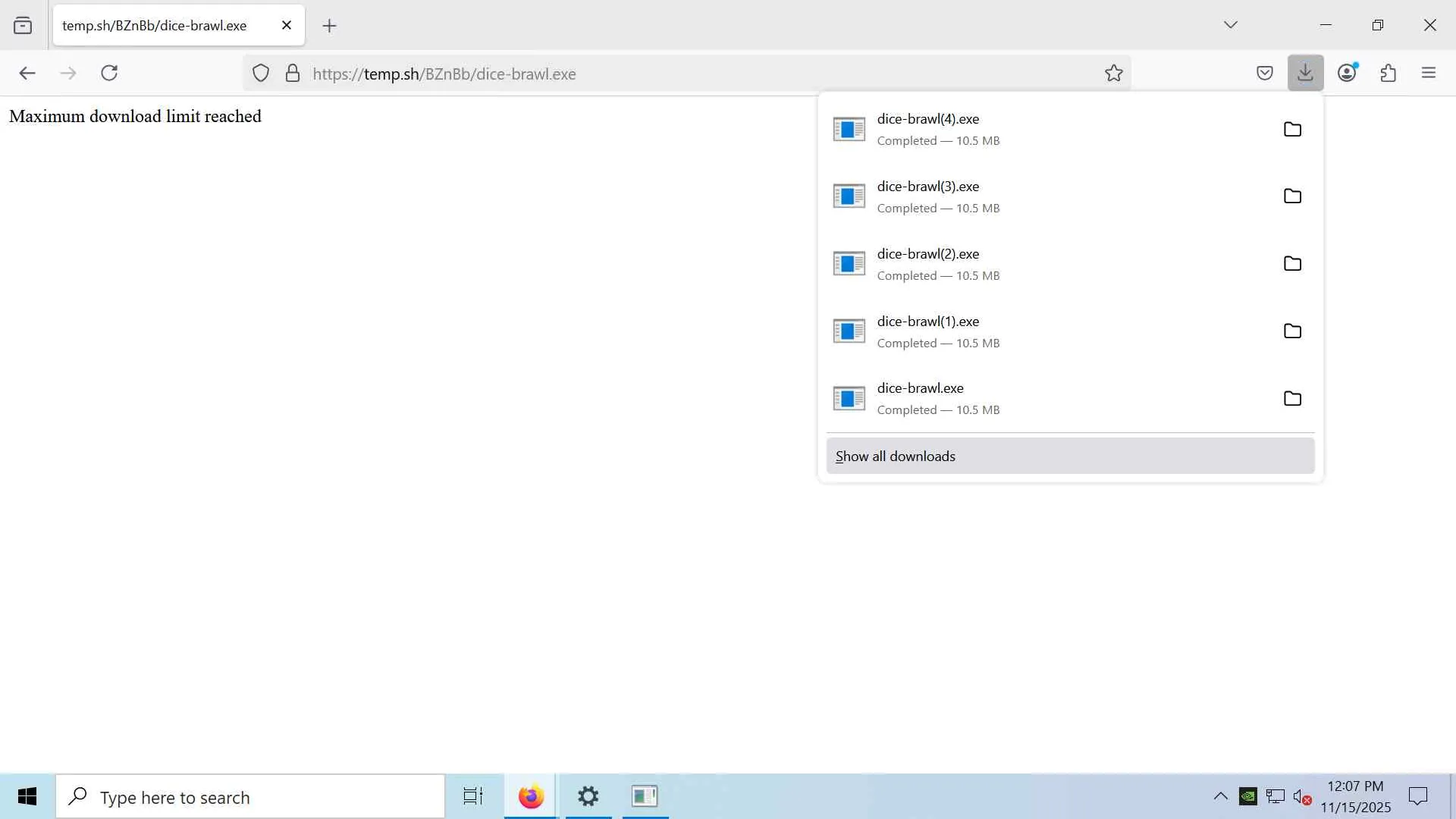Image resolution: width=1456 pixels, height=819 pixels.
Task: Open a new tab with plus
Action: point(329,26)
